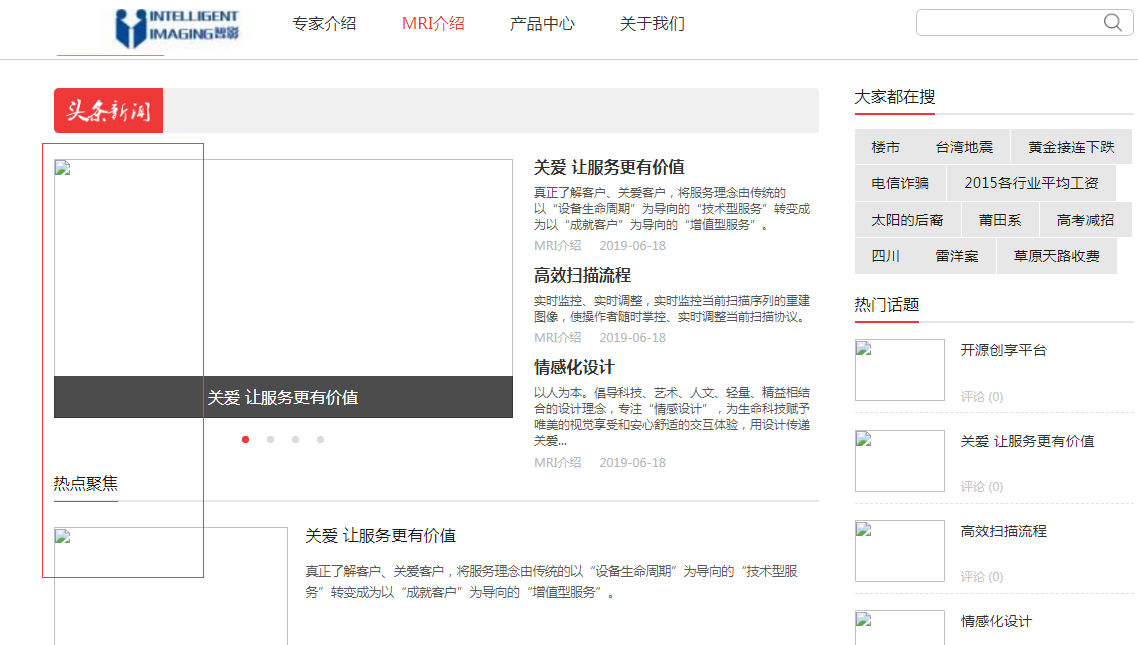Click the search magnifier icon
The height and width of the screenshot is (645, 1138).
(x=1112, y=23)
